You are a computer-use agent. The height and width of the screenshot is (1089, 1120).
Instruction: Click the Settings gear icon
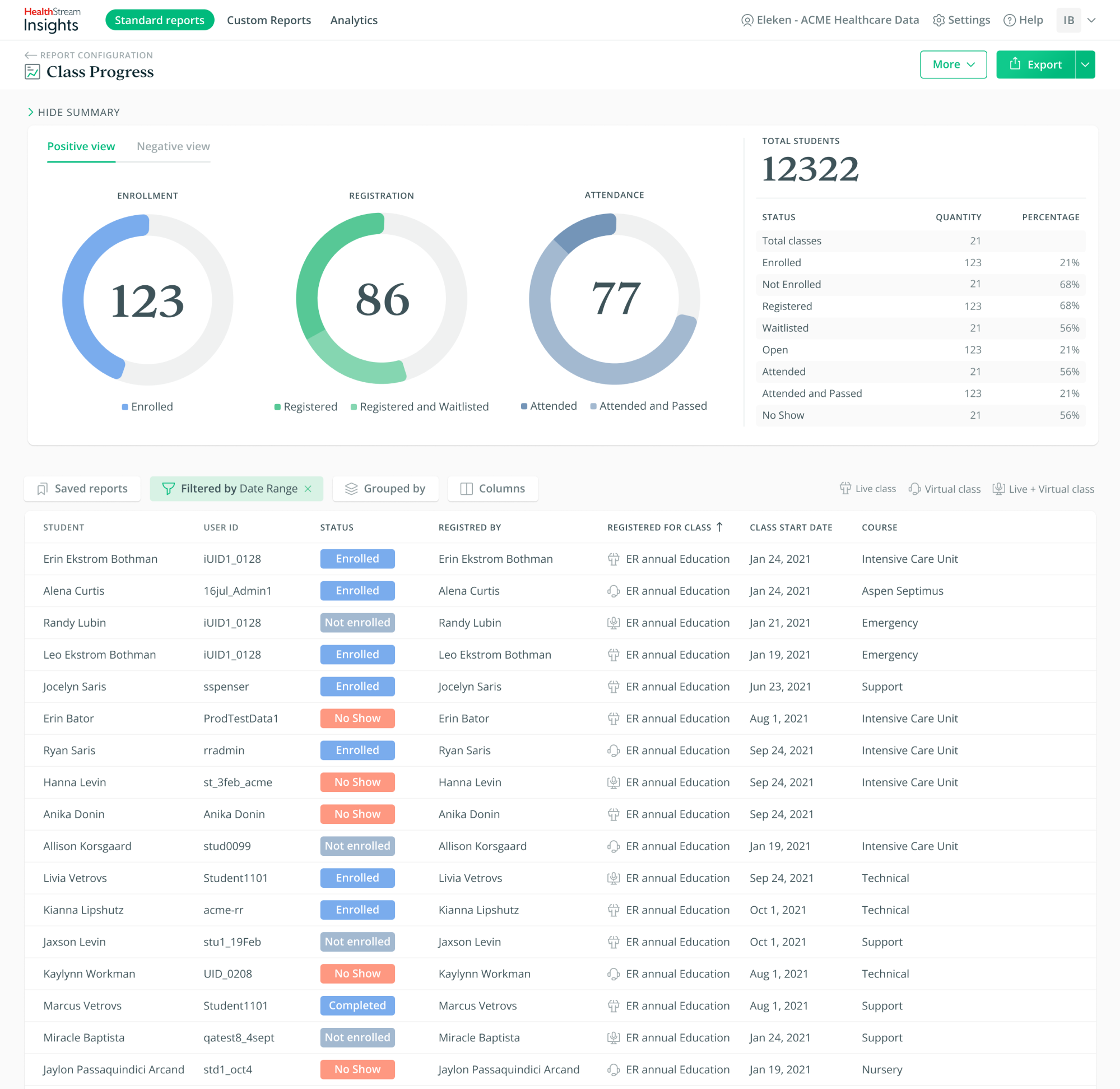(938, 20)
